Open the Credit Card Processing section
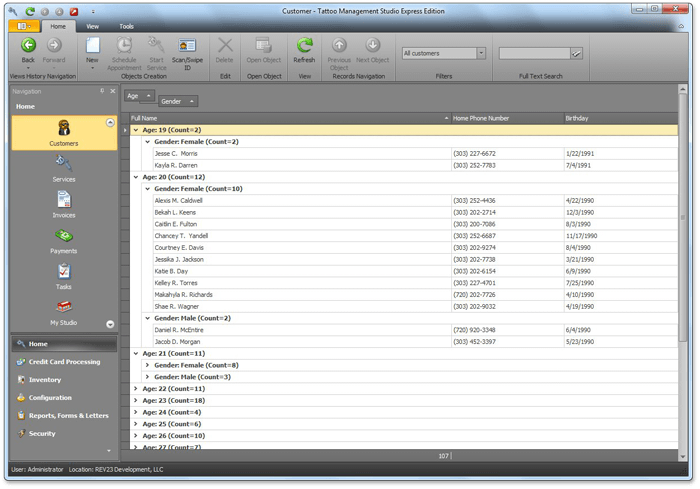Screen dimensions: 700x489 [64, 361]
